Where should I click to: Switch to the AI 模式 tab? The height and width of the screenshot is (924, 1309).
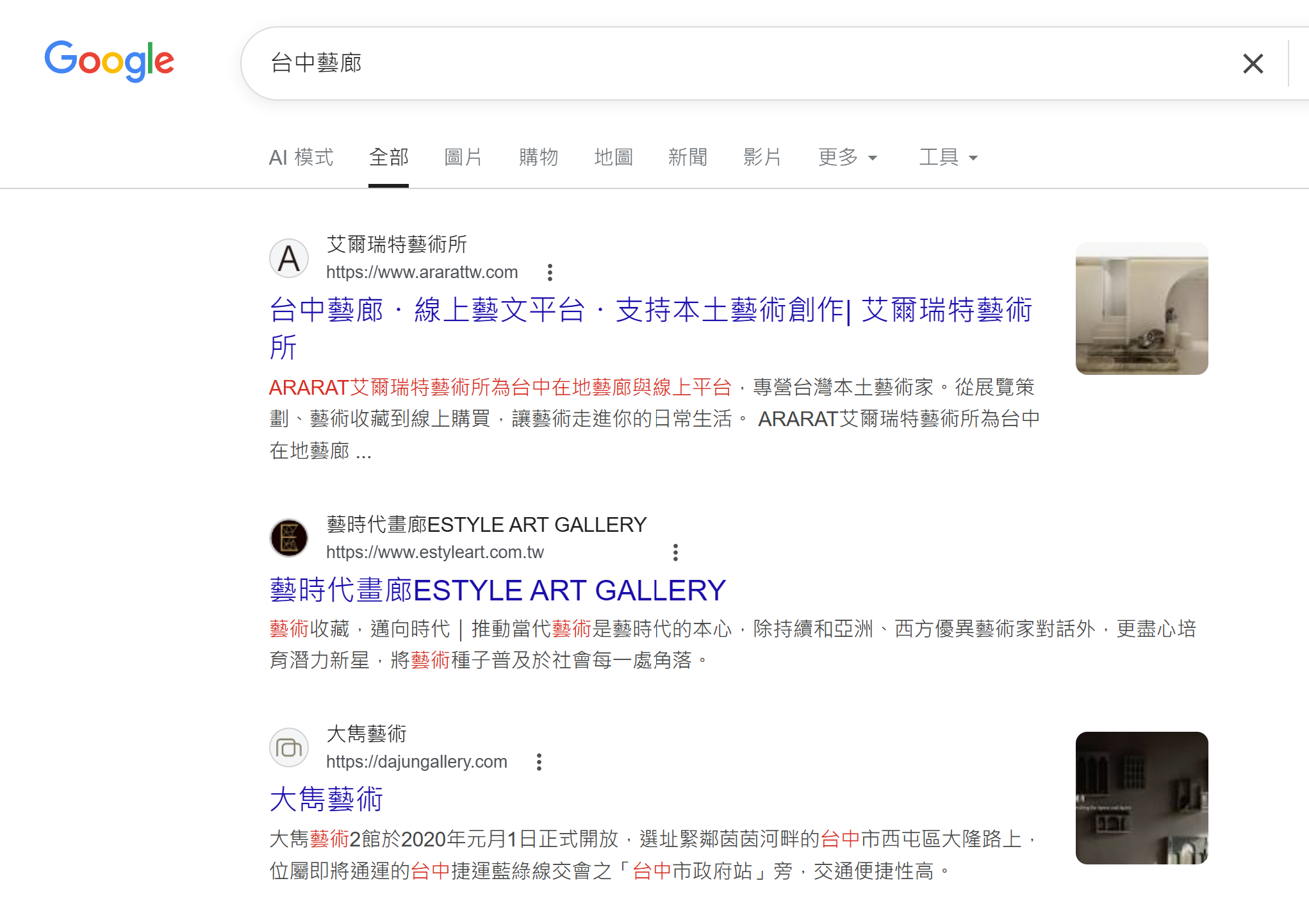[301, 157]
